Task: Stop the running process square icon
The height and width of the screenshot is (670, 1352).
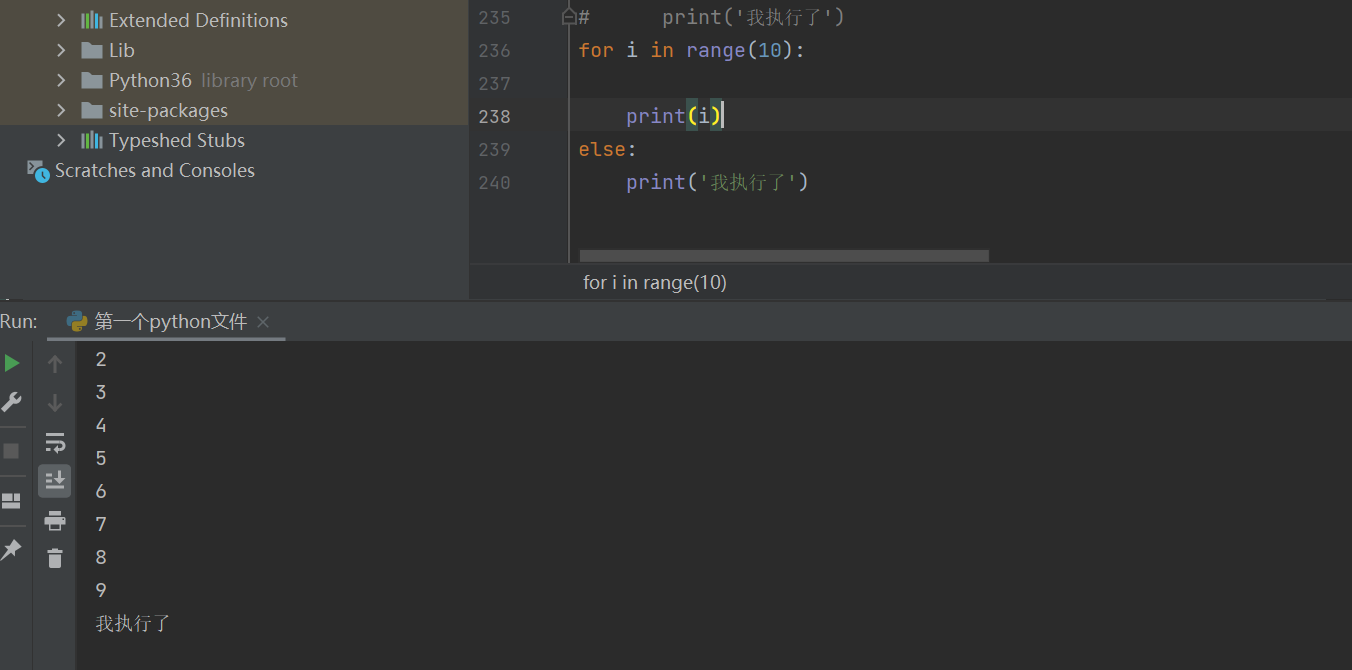Action: (11, 451)
